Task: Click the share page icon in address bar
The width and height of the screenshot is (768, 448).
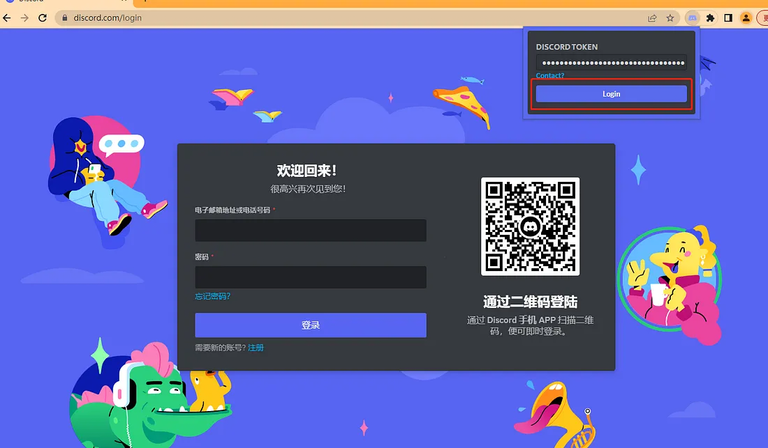Action: [x=652, y=18]
